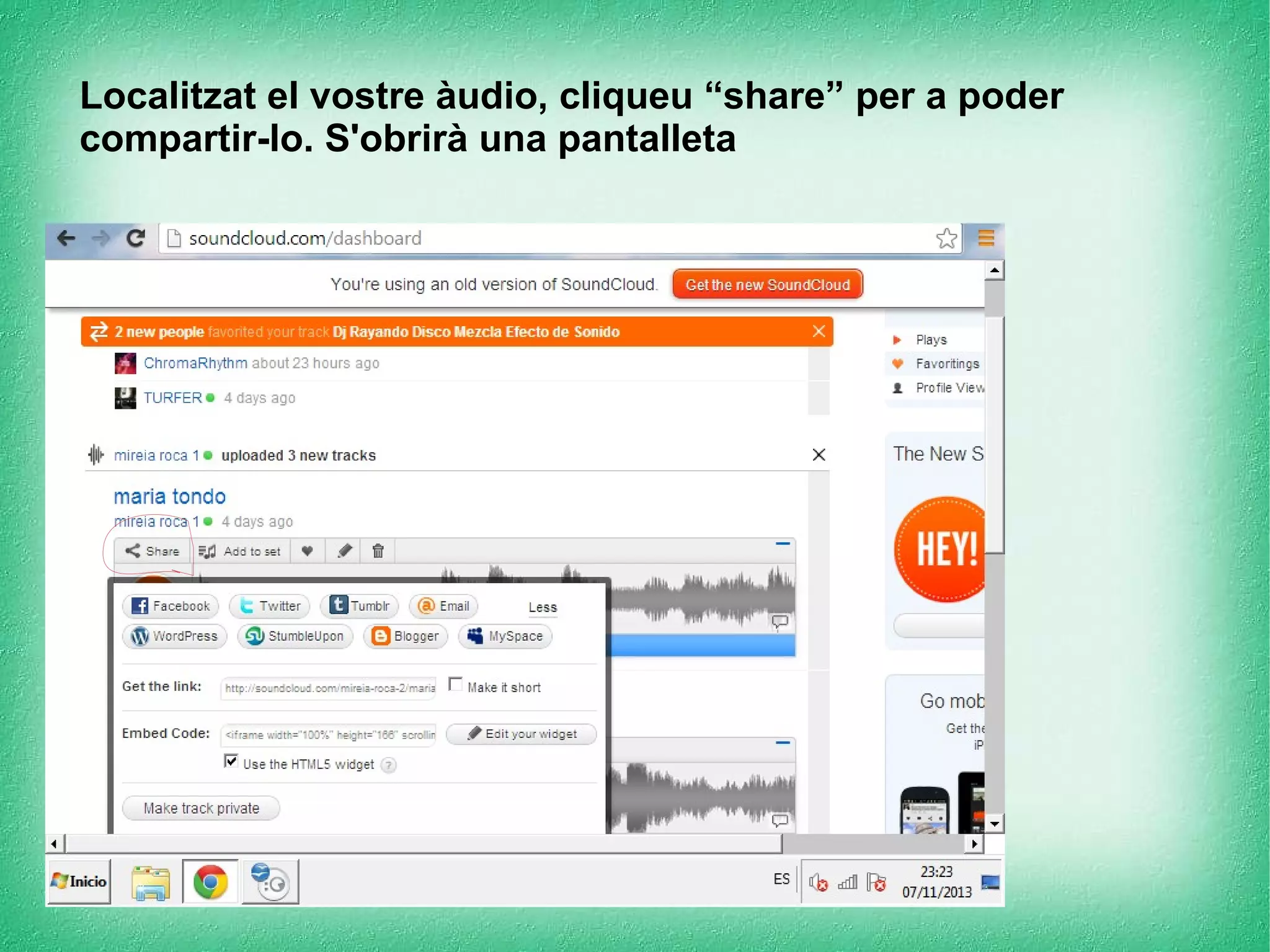Click Less to collapse share options
This screenshot has height=952, width=1270.
click(543, 608)
